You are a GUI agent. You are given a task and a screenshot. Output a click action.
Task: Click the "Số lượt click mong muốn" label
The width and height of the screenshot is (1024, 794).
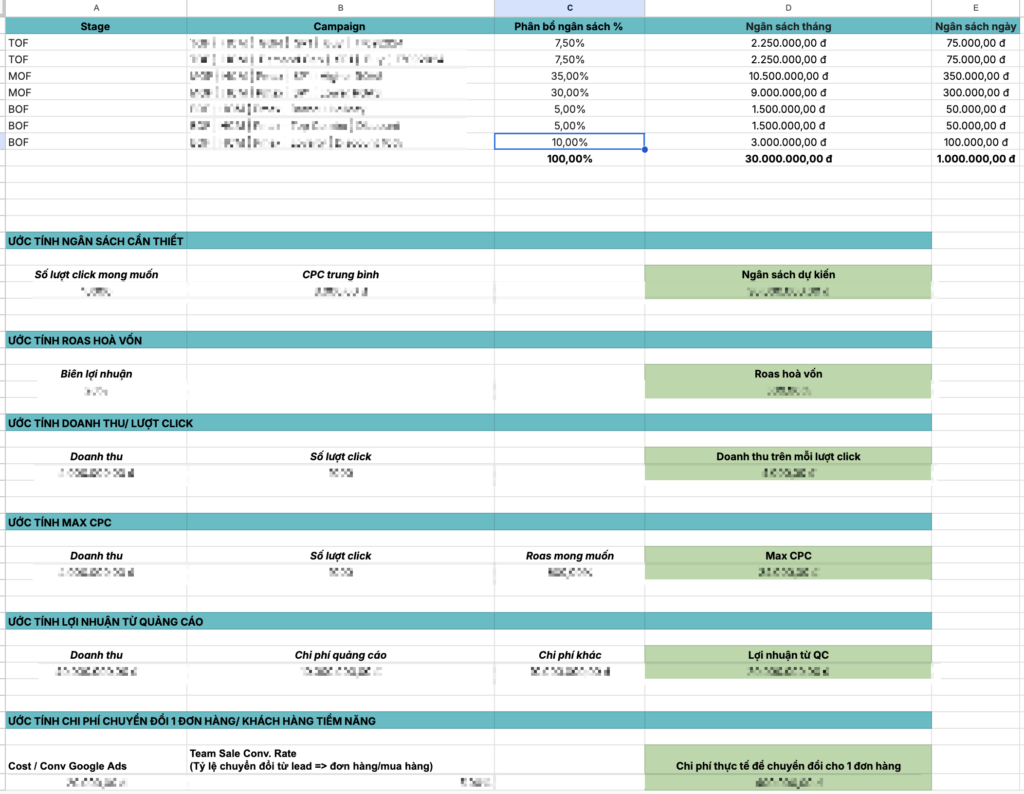click(x=96, y=274)
